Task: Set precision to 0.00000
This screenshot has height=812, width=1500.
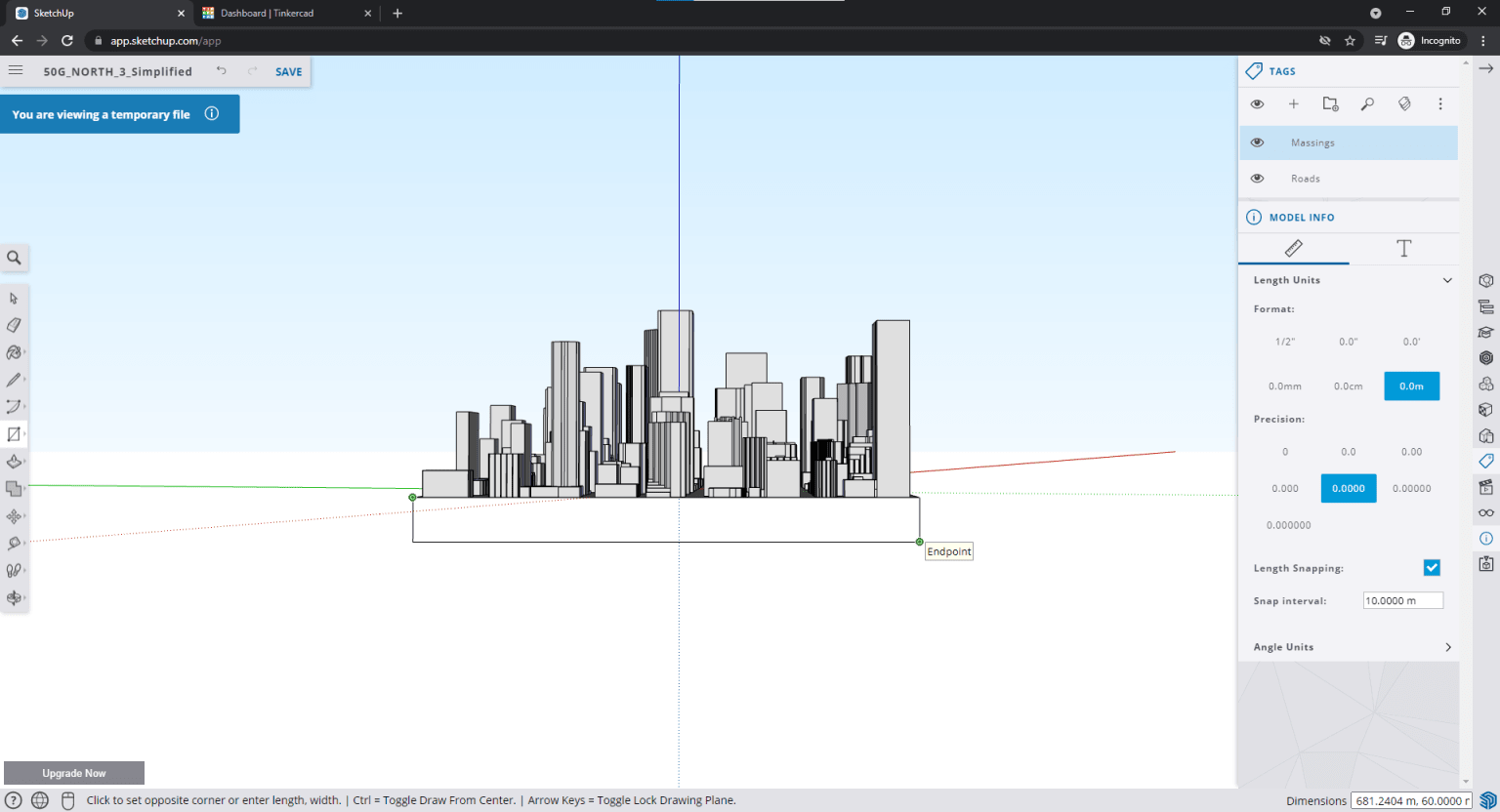Action: click(1411, 489)
